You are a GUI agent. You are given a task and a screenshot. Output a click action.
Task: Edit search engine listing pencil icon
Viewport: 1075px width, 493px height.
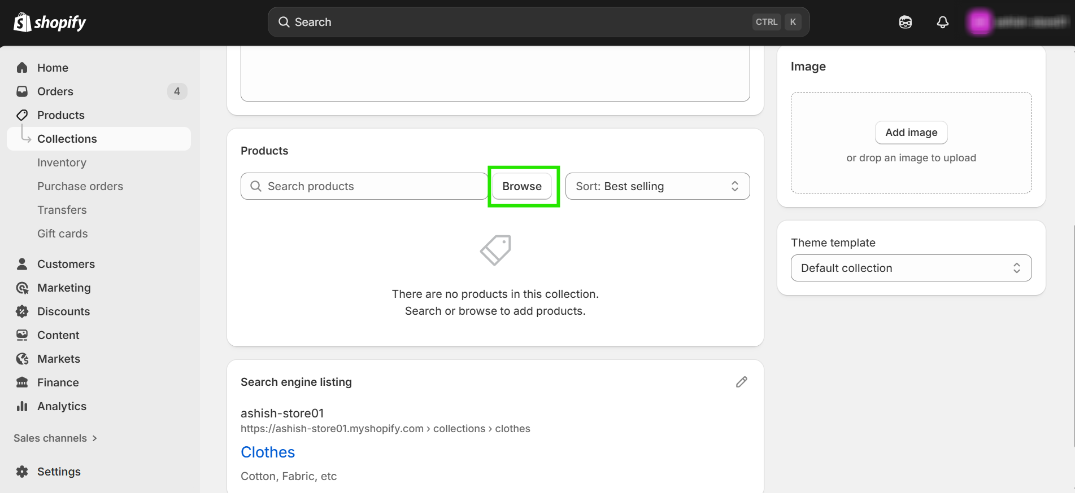pyautogui.click(x=741, y=382)
